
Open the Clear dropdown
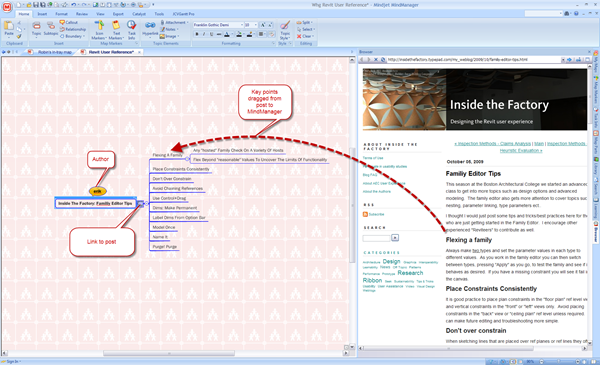pos(305,36)
